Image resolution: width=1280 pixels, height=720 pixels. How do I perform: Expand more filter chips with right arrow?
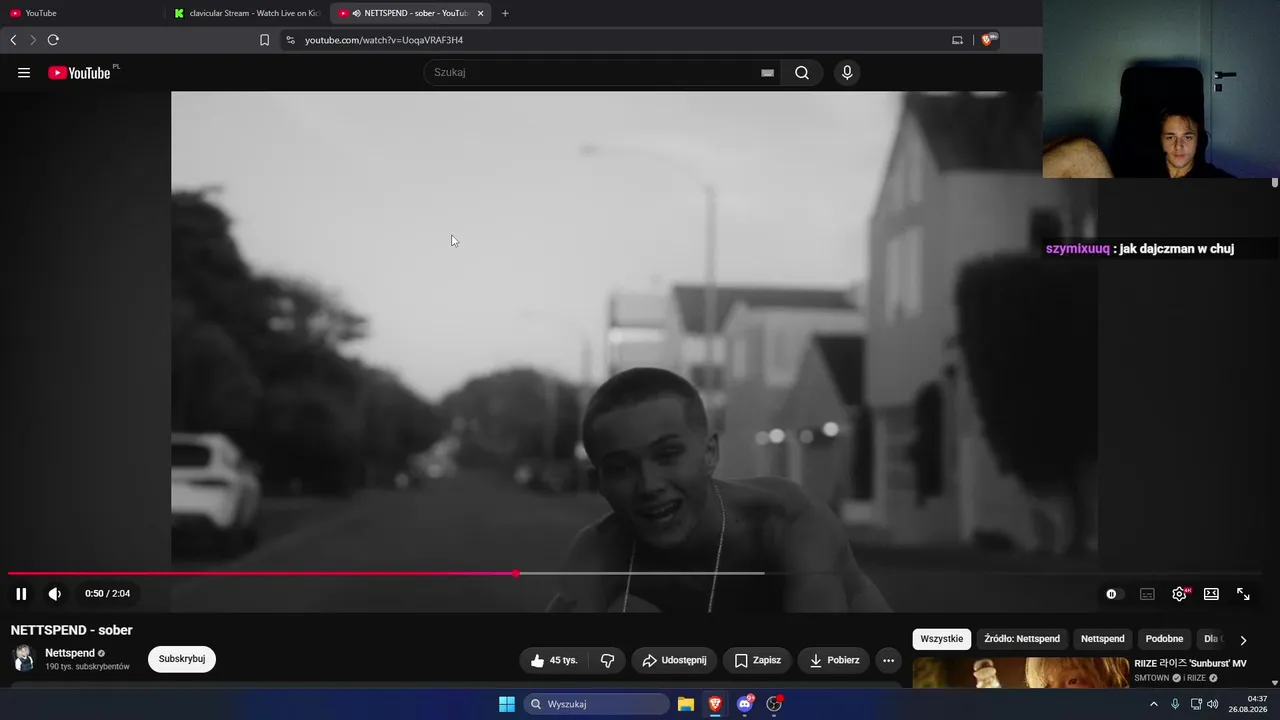pos(1243,640)
